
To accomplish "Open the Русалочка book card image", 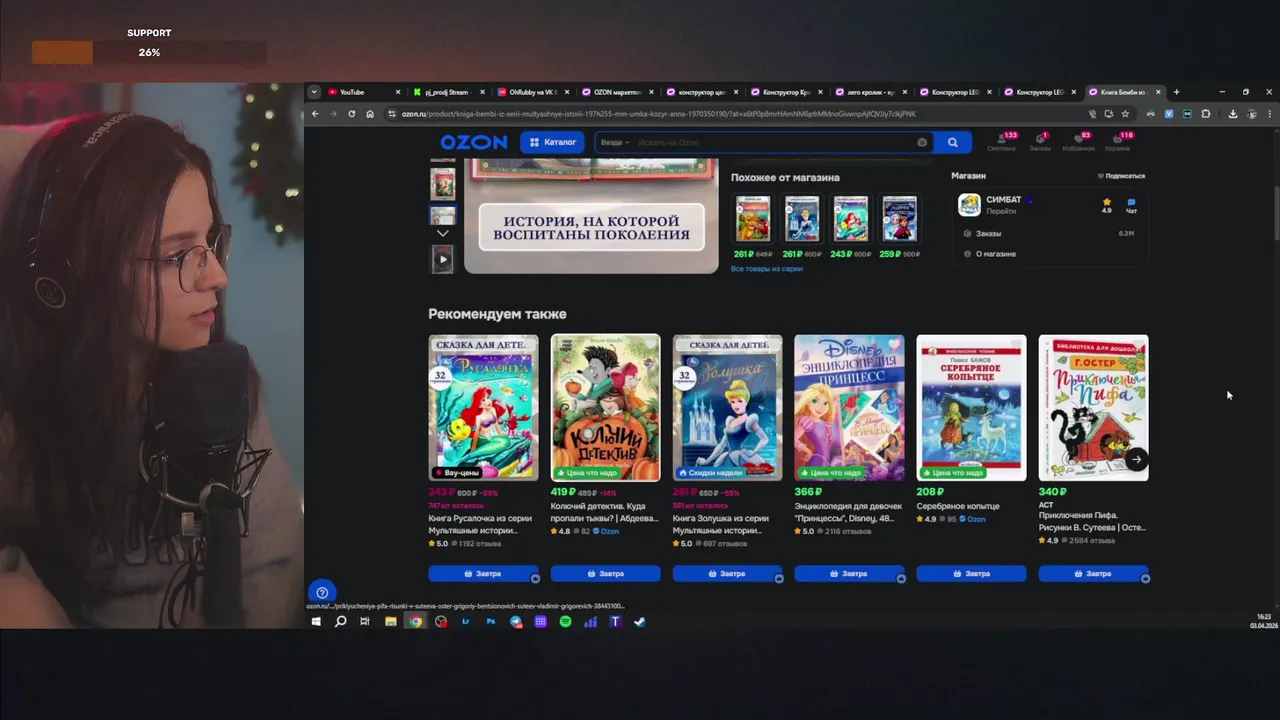I will [x=483, y=408].
